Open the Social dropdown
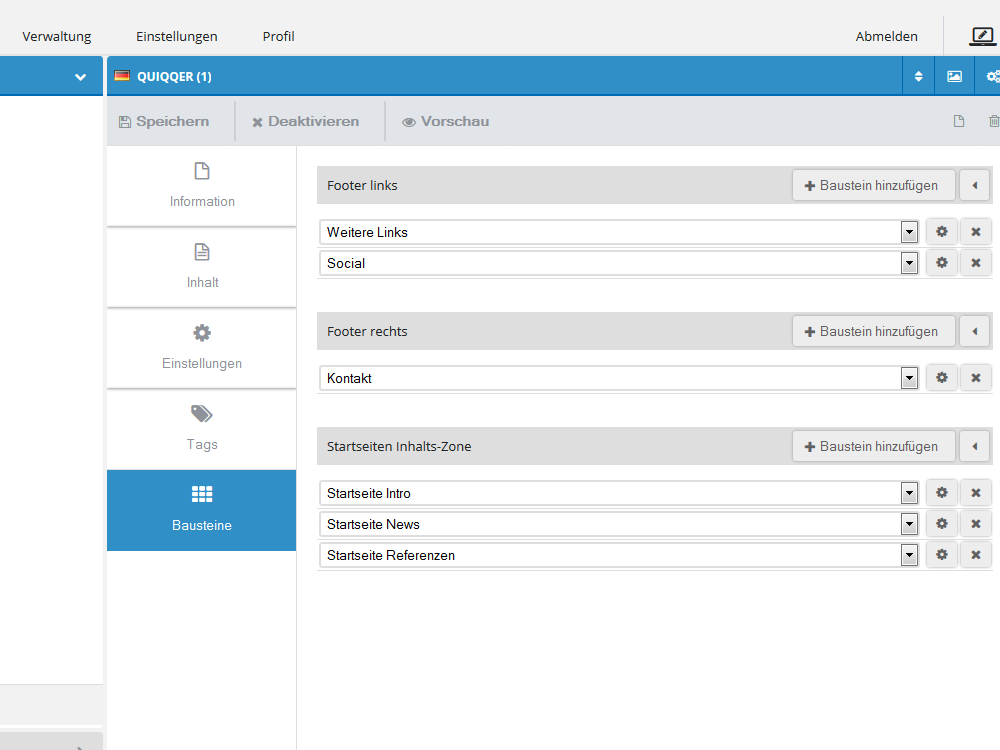The image size is (1000, 750). pyautogui.click(x=909, y=263)
